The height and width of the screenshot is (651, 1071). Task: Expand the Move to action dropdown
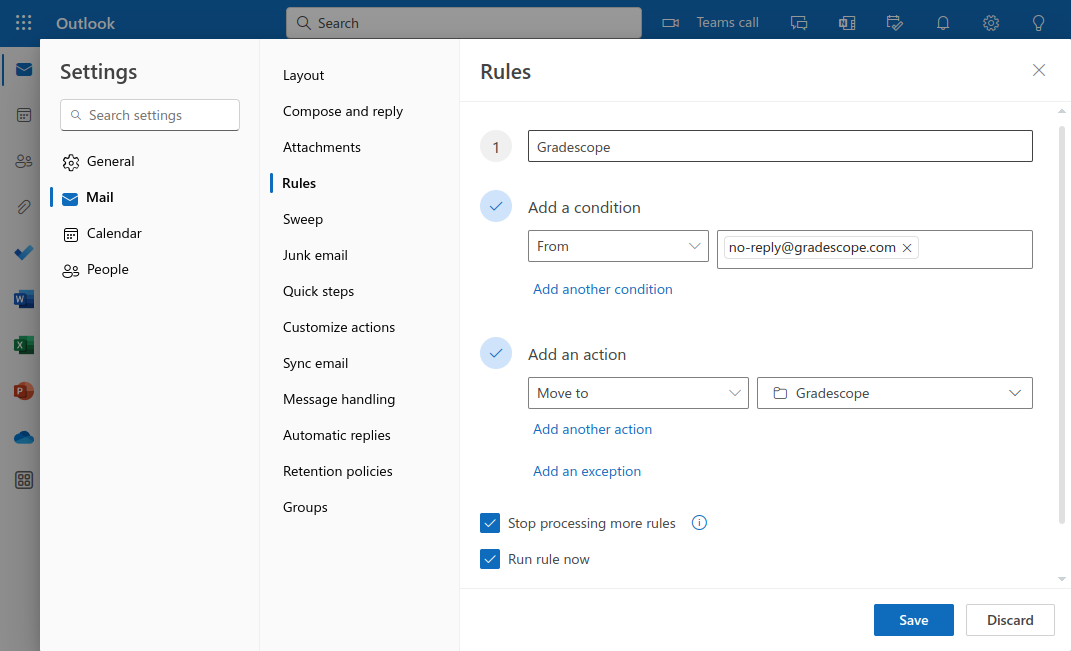[637, 393]
